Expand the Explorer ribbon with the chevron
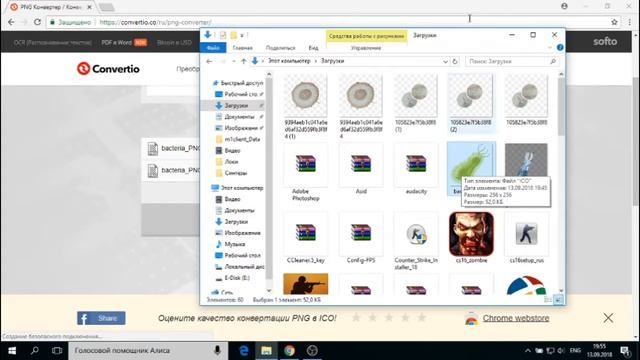This screenshot has width=640, height=360. click(549, 48)
